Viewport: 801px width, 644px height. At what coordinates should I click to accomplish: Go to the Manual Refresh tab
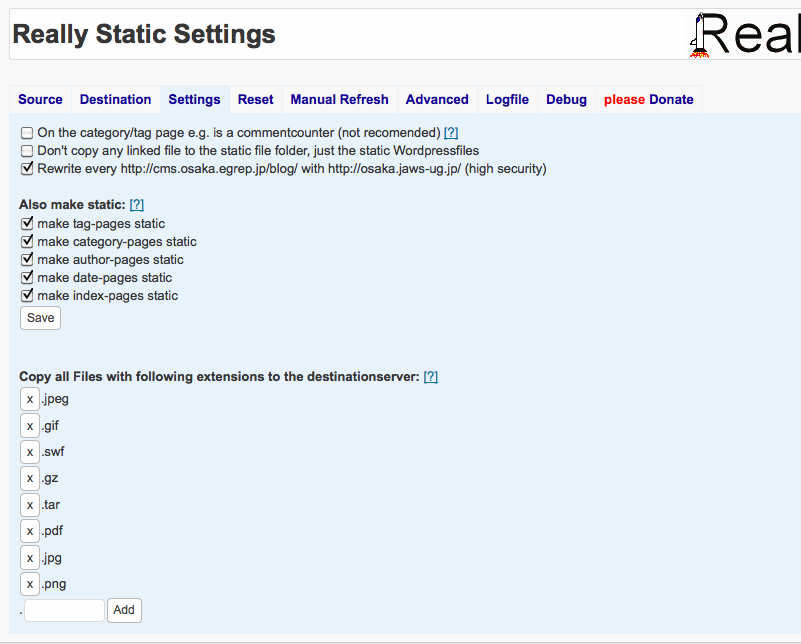click(x=340, y=99)
